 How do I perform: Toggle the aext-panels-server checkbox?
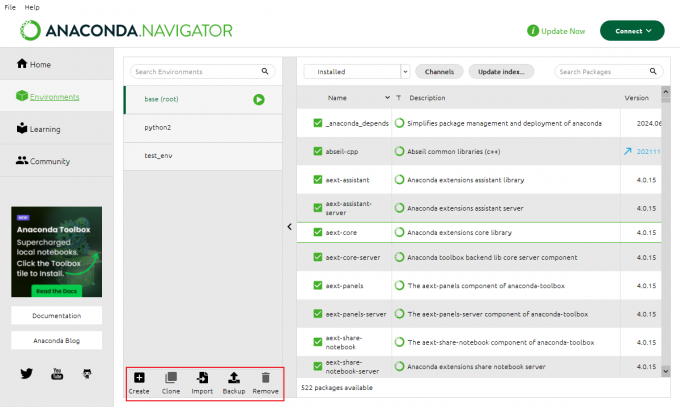pyautogui.click(x=318, y=314)
